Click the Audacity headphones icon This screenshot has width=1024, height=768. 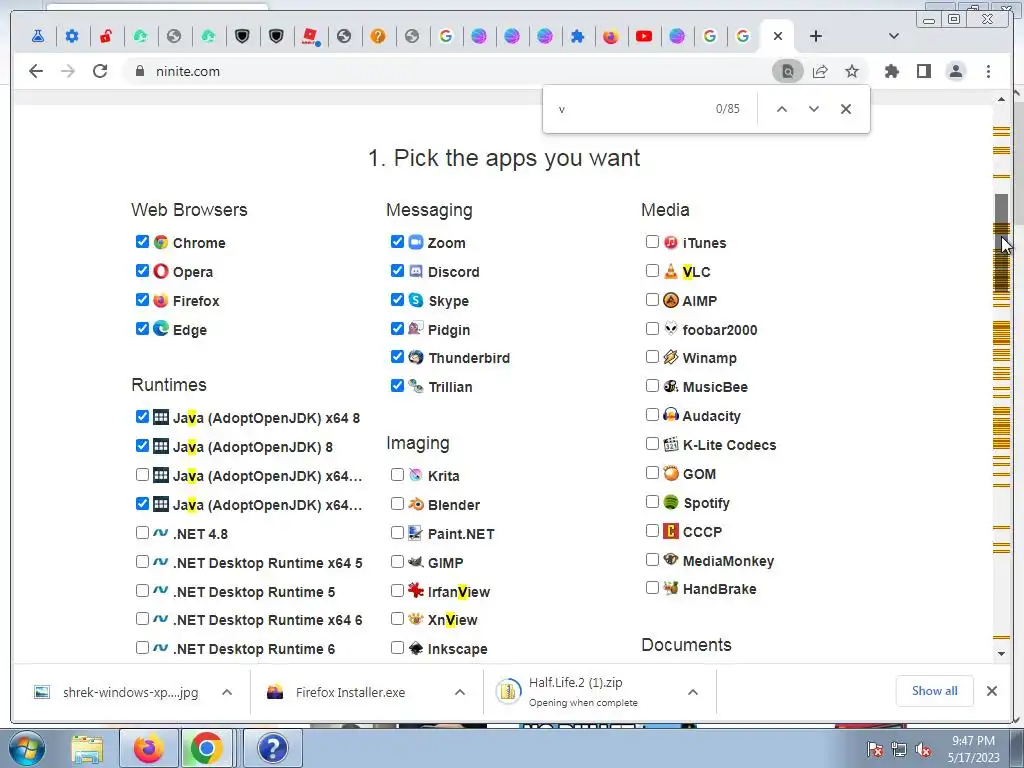point(671,415)
